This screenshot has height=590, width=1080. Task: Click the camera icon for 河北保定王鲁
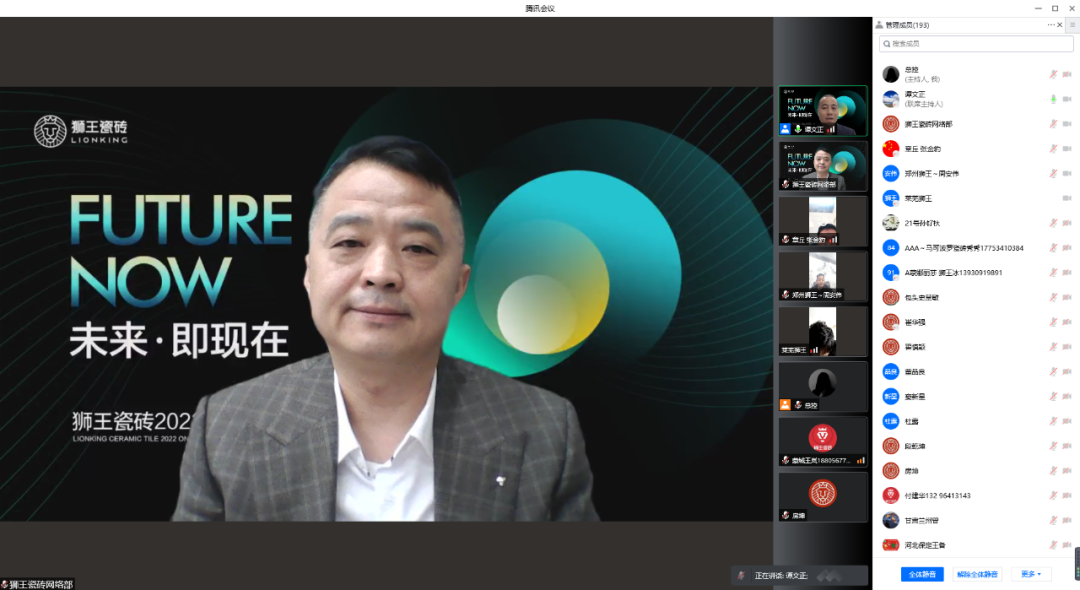(x=1066, y=545)
